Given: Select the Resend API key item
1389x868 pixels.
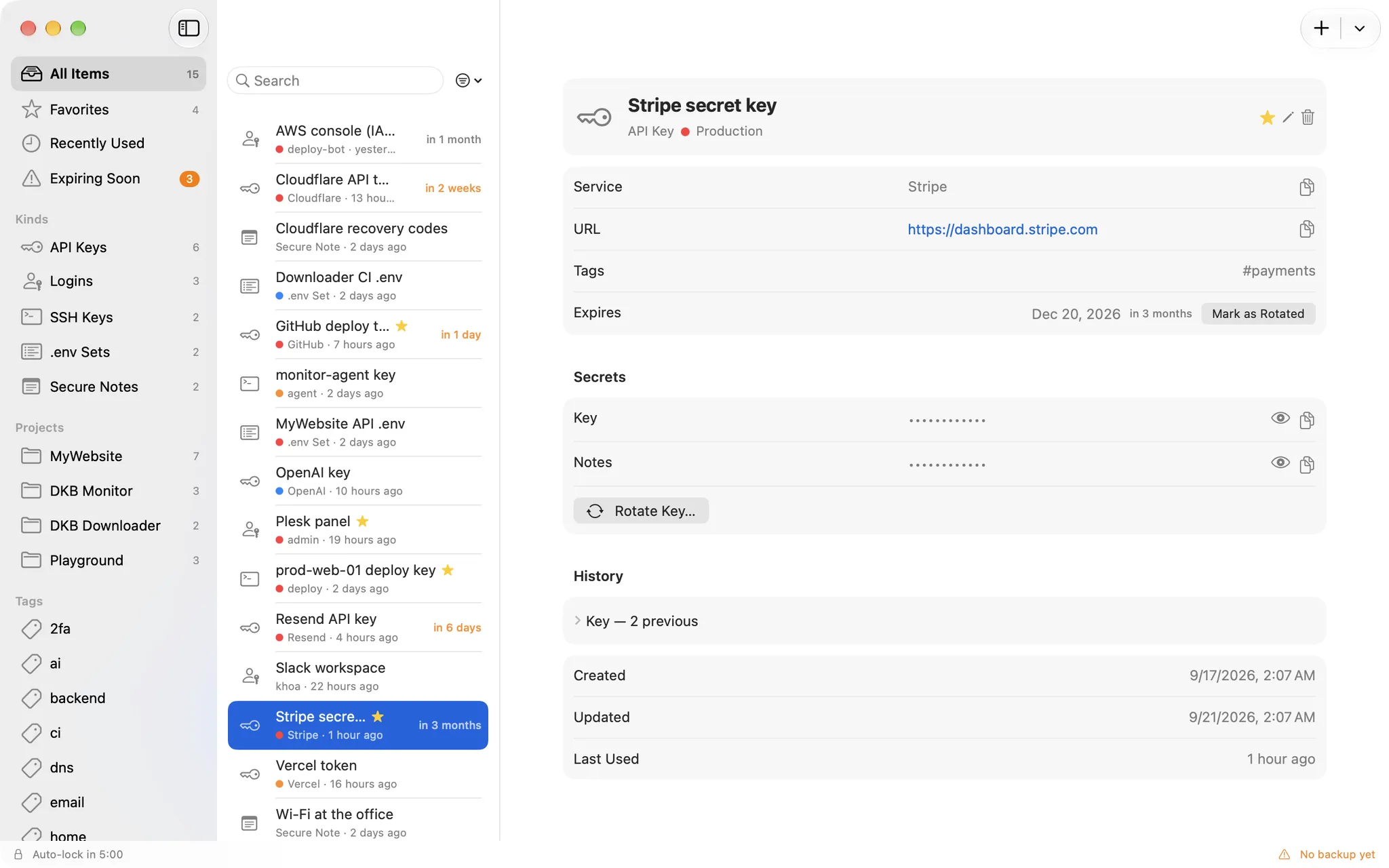Looking at the screenshot, I should [x=358, y=627].
